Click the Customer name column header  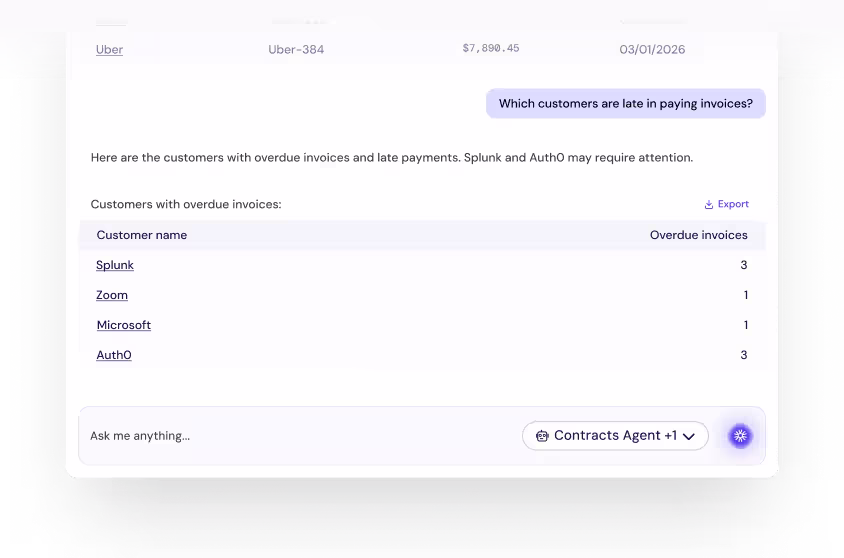142,235
